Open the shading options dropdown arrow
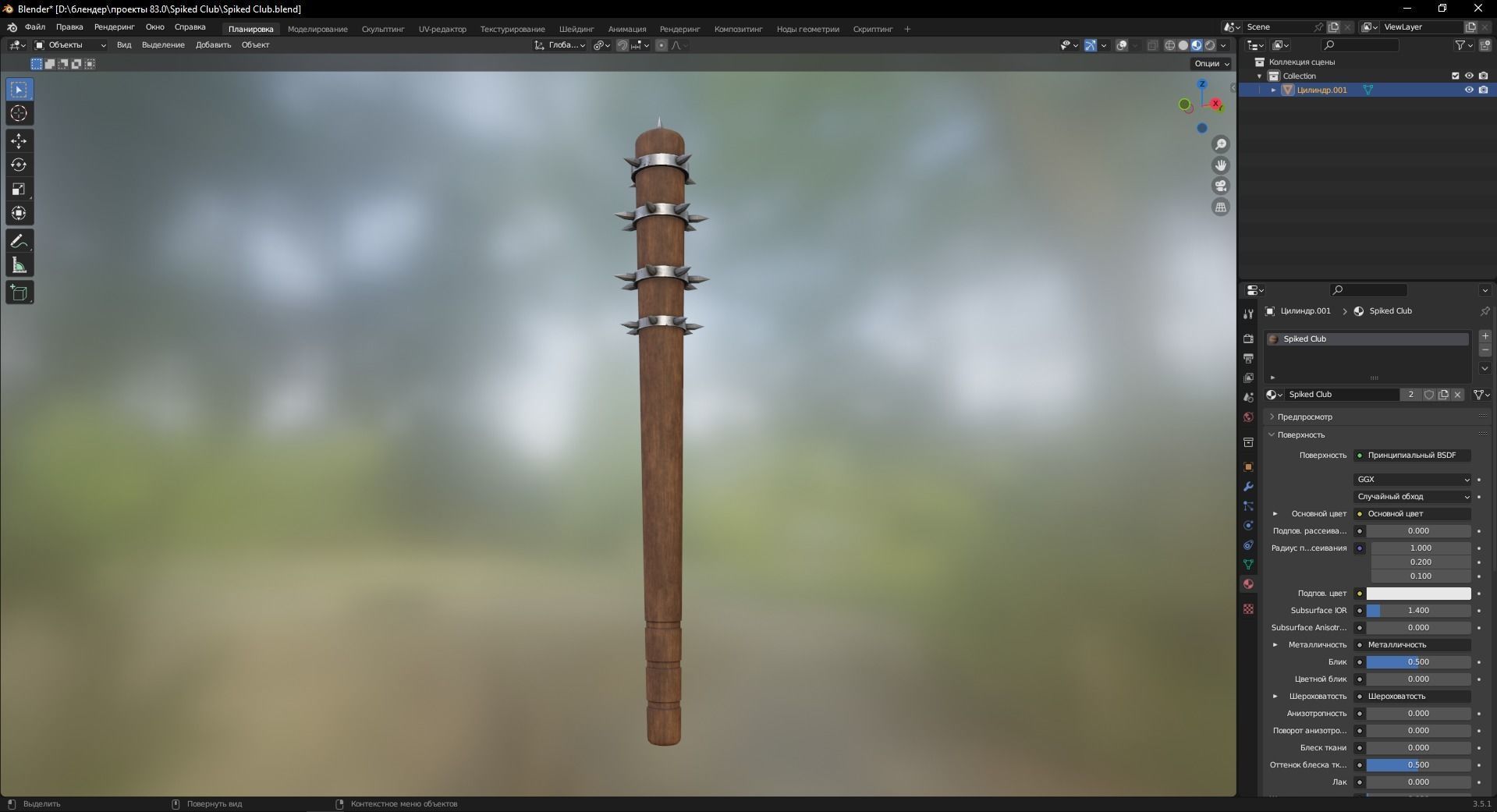The height and width of the screenshot is (812, 1497). tap(1224, 45)
